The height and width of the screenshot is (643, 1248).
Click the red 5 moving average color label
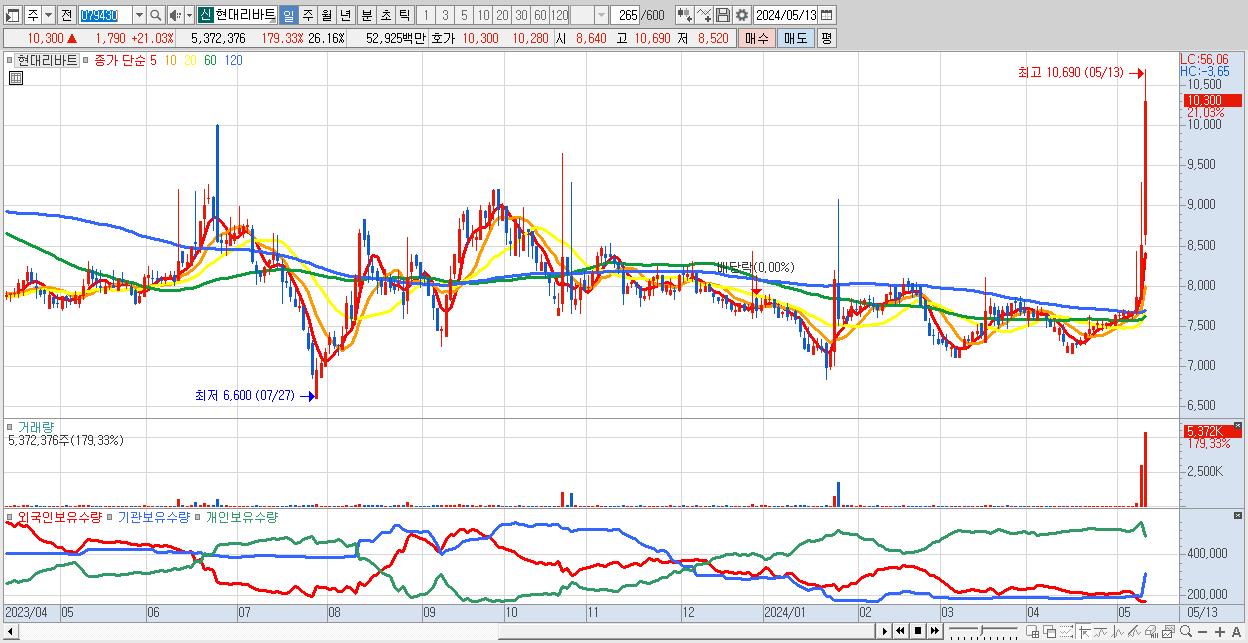pyautogui.click(x=153, y=60)
